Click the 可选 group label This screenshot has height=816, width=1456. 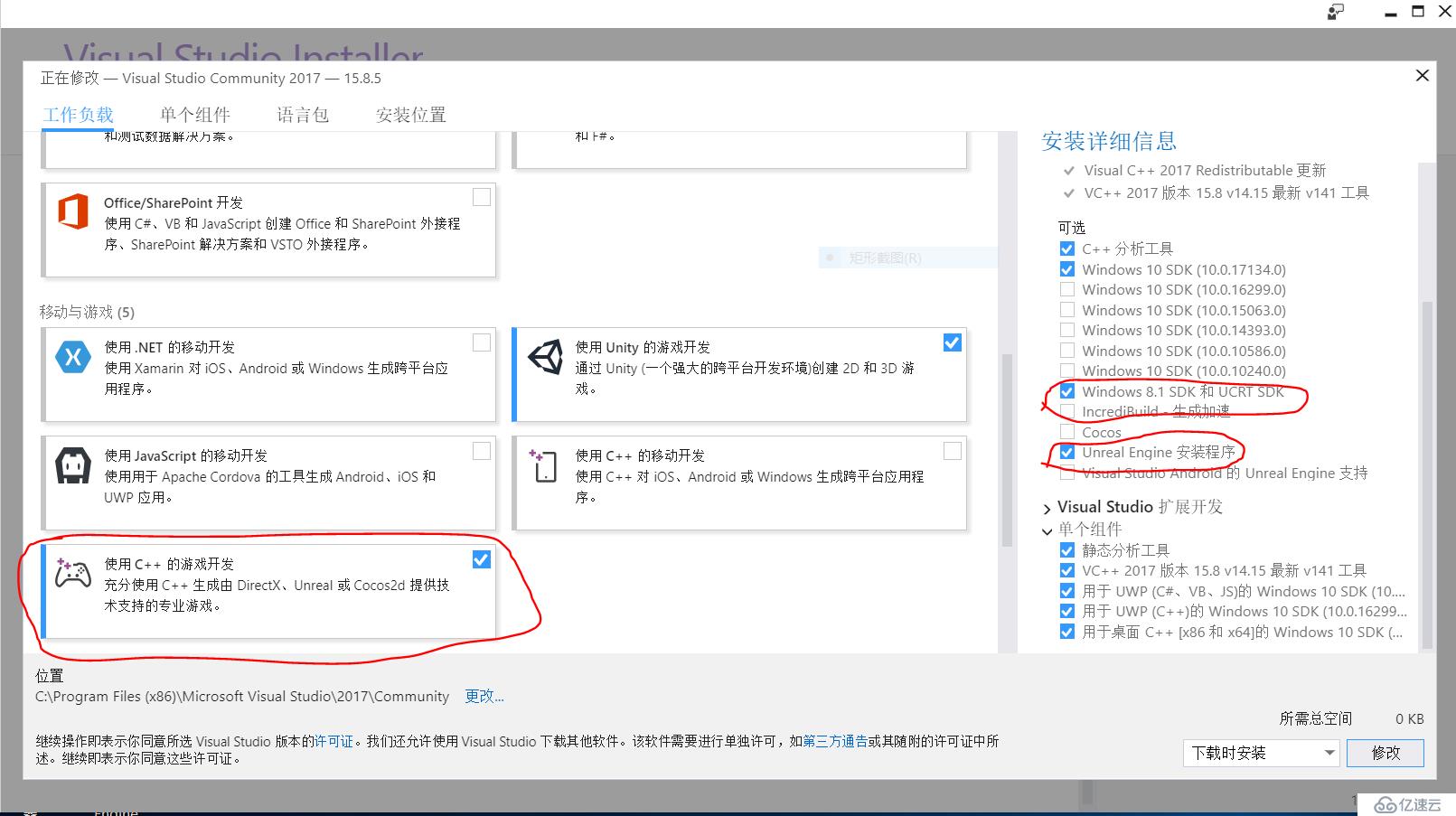[x=1072, y=227]
